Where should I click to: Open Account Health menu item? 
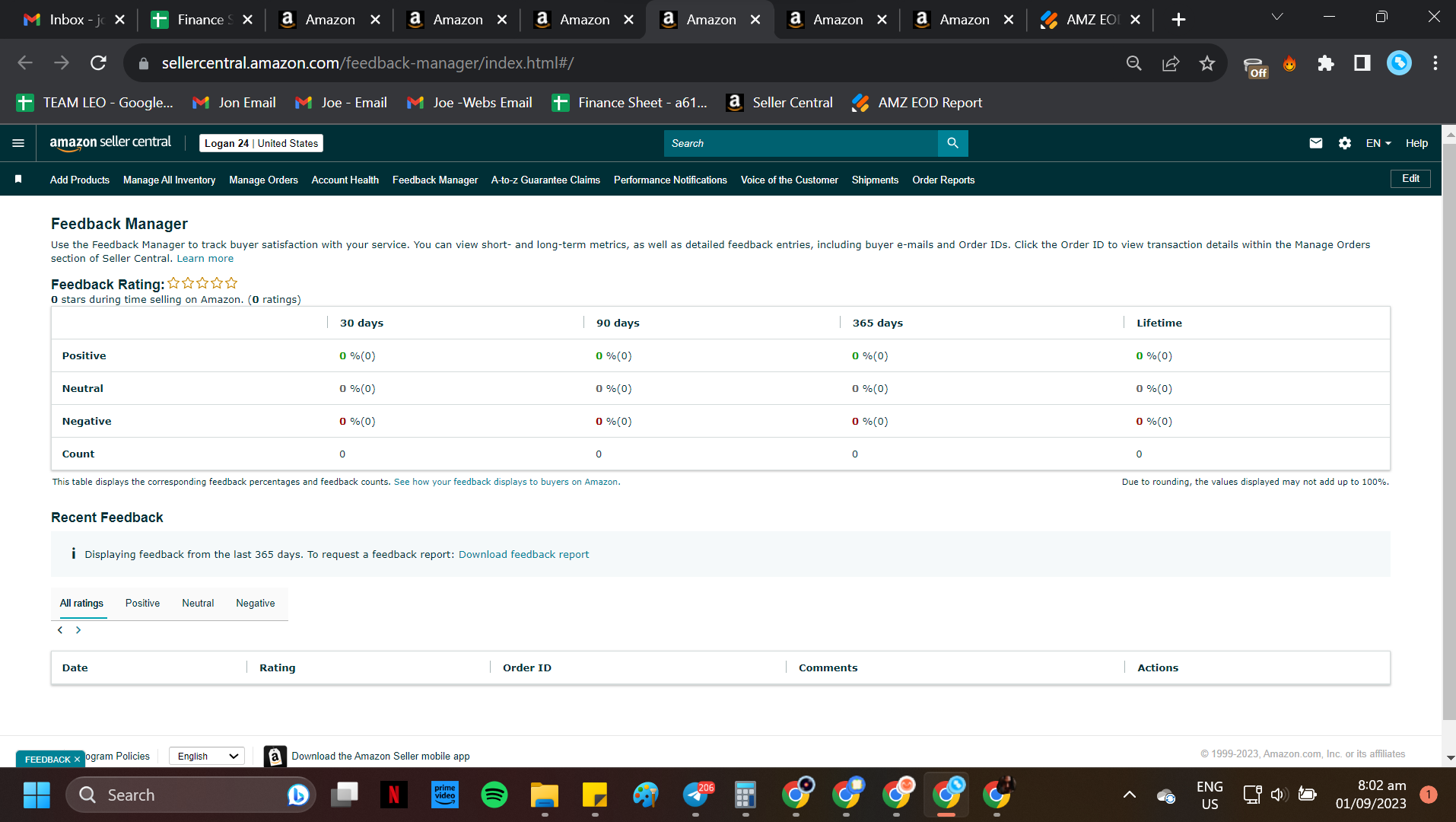click(345, 180)
